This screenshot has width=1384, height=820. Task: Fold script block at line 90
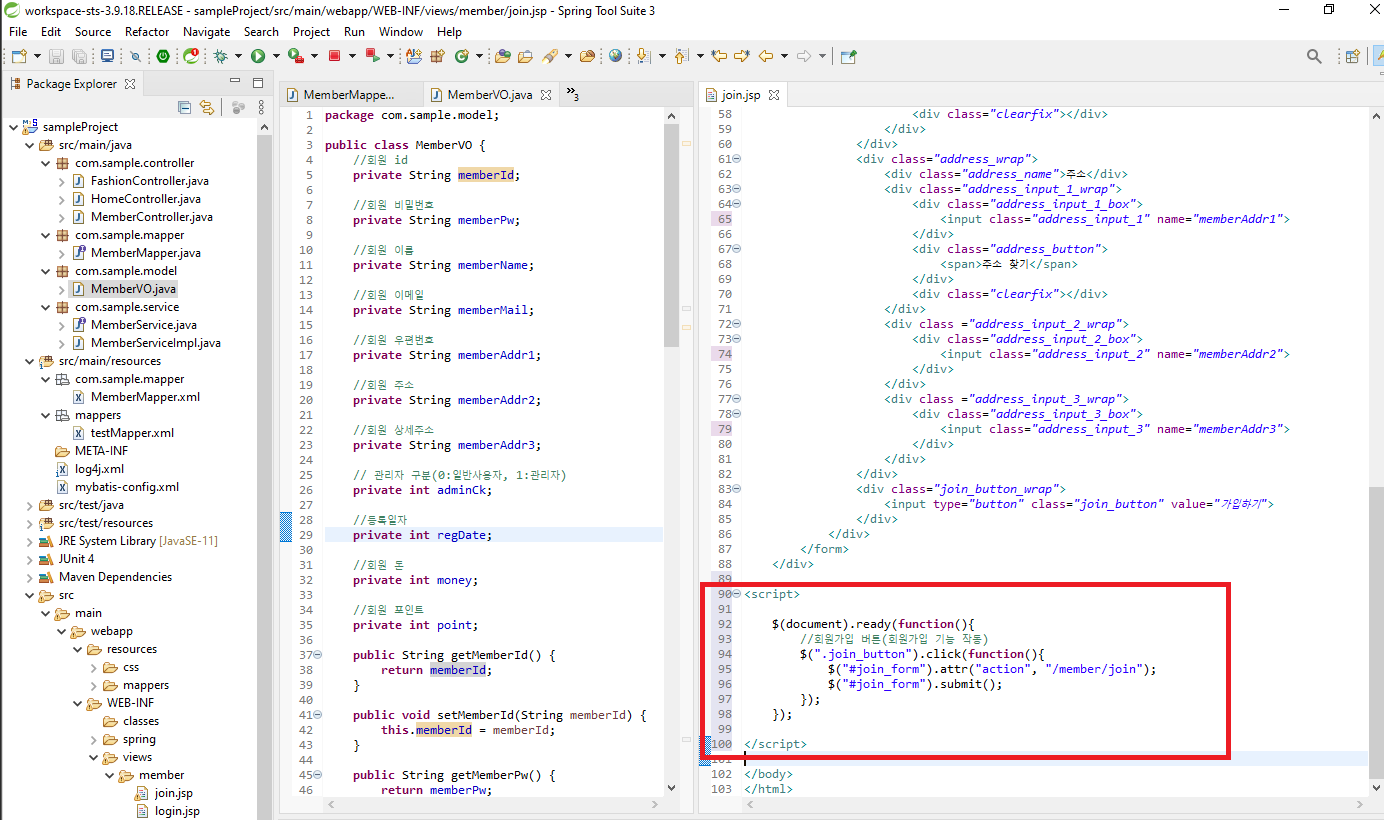pos(737,594)
